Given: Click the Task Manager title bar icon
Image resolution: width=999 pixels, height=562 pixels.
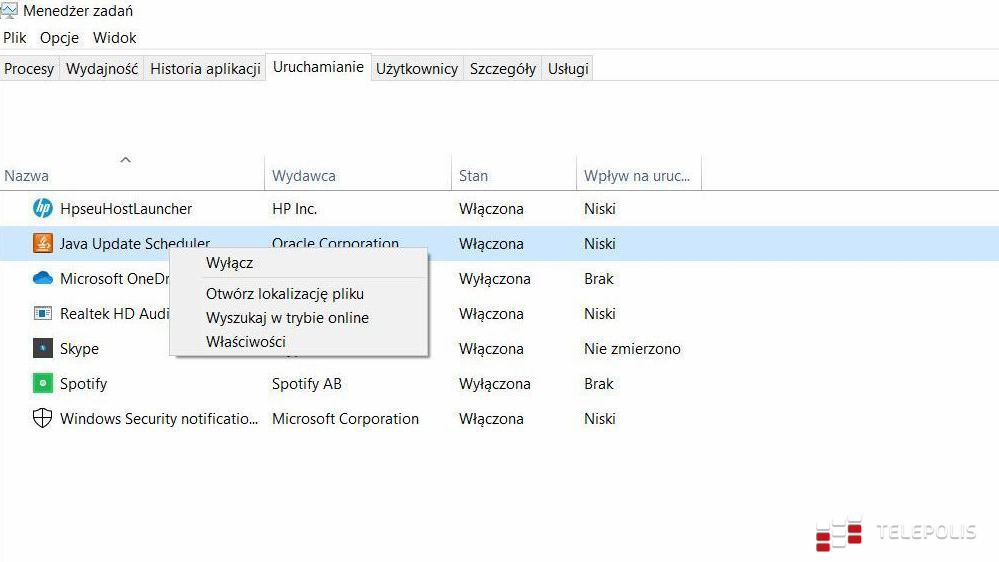Looking at the screenshot, I should coord(9,11).
